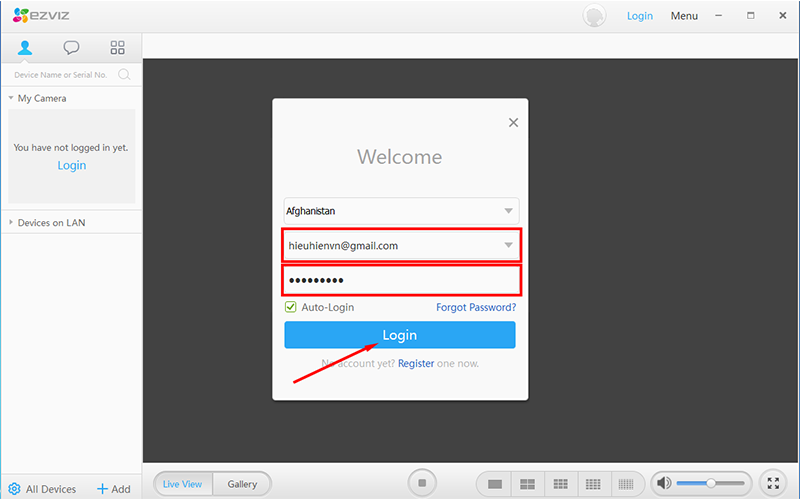This screenshot has height=500, width=800.
Task: Mute the speaker volume icon
Action: click(664, 483)
